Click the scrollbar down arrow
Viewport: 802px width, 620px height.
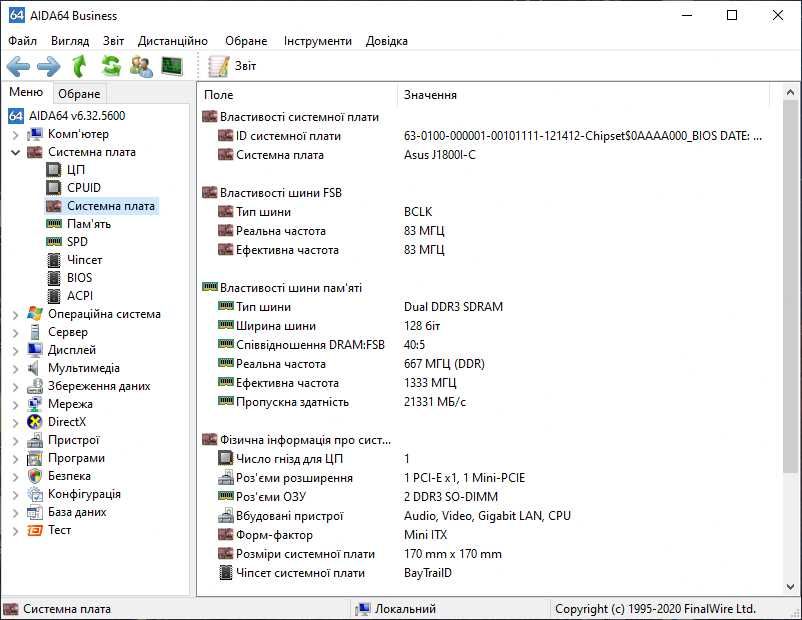coord(790,587)
